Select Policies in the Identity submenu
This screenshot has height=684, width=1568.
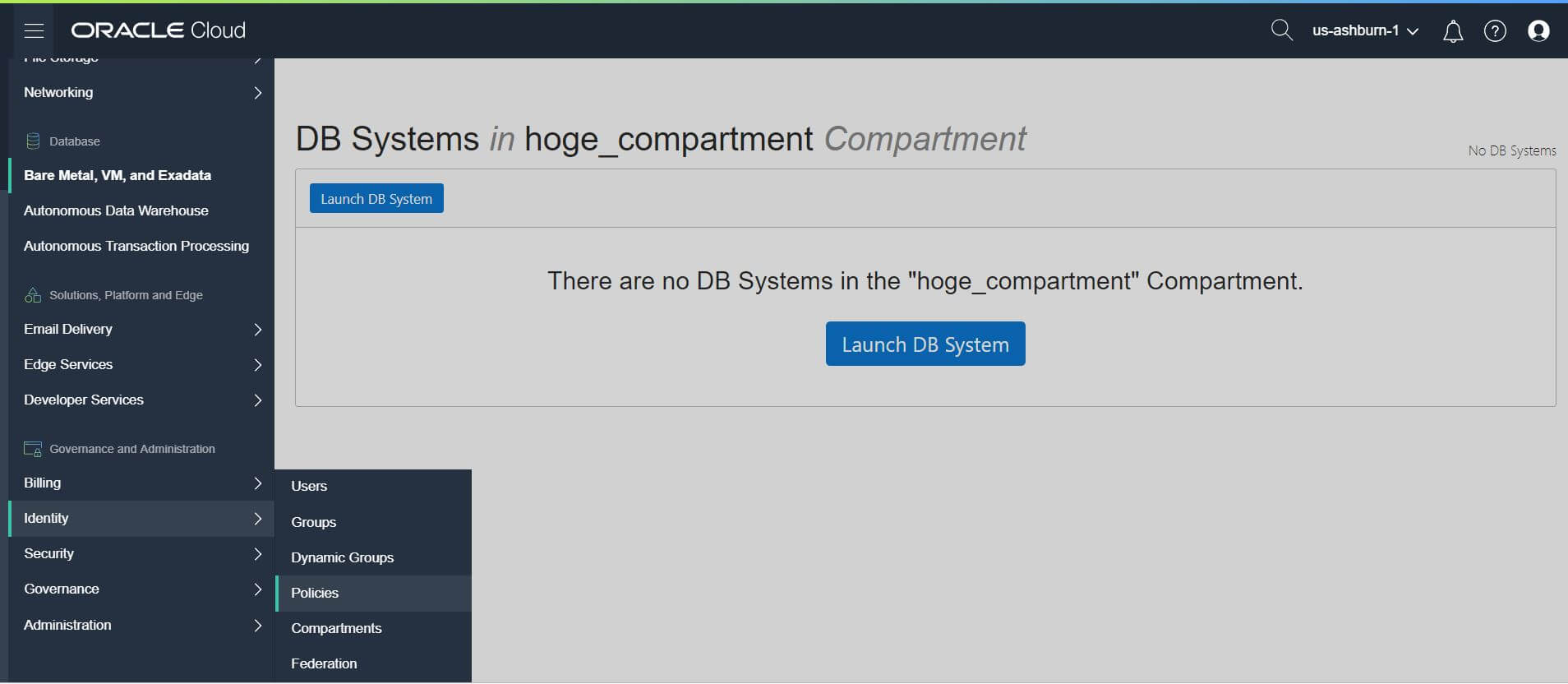click(315, 594)
